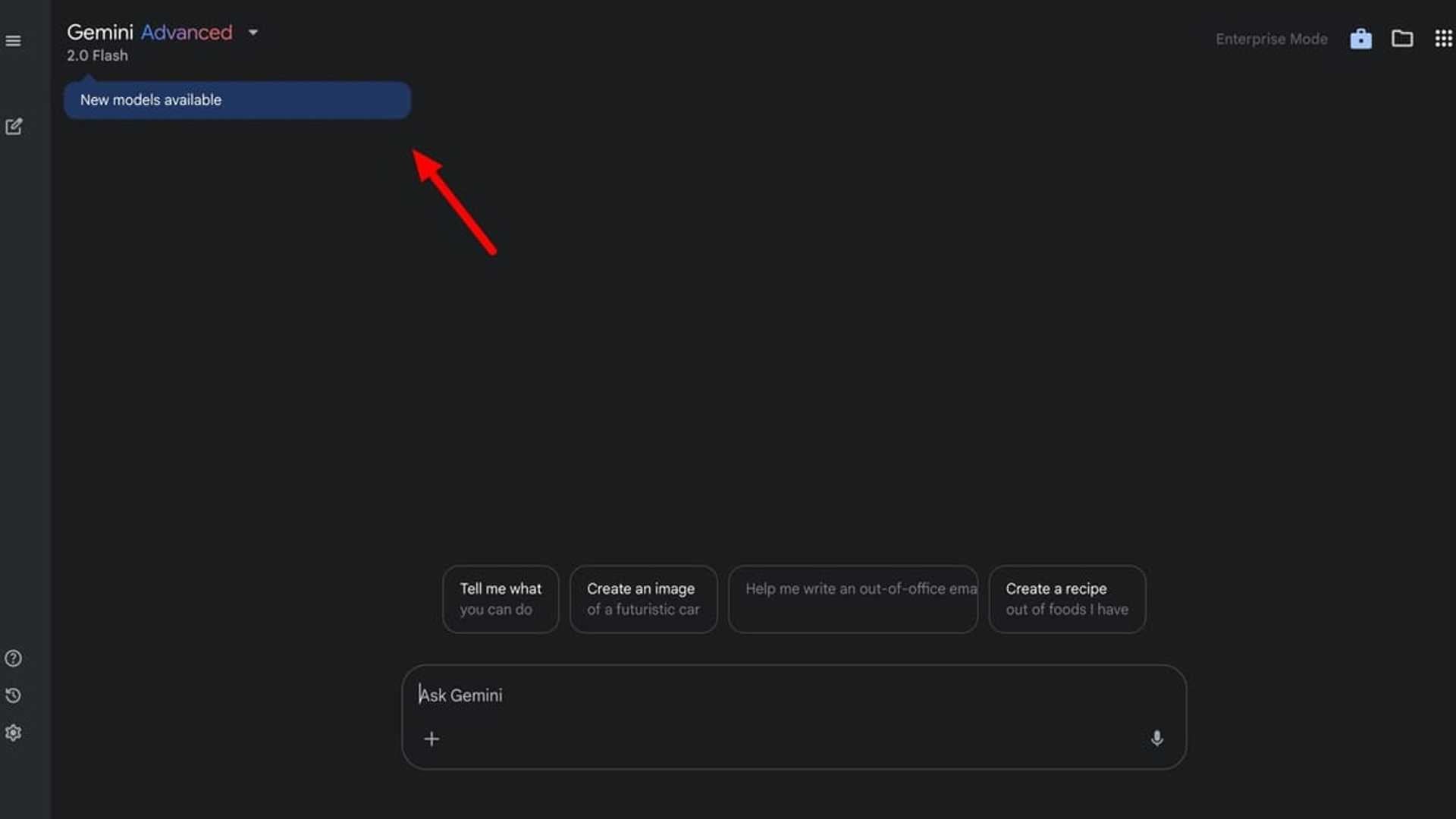Open the Settings gear in the sidebar
Screen dimensions: 1456x819
click(13, 733)
